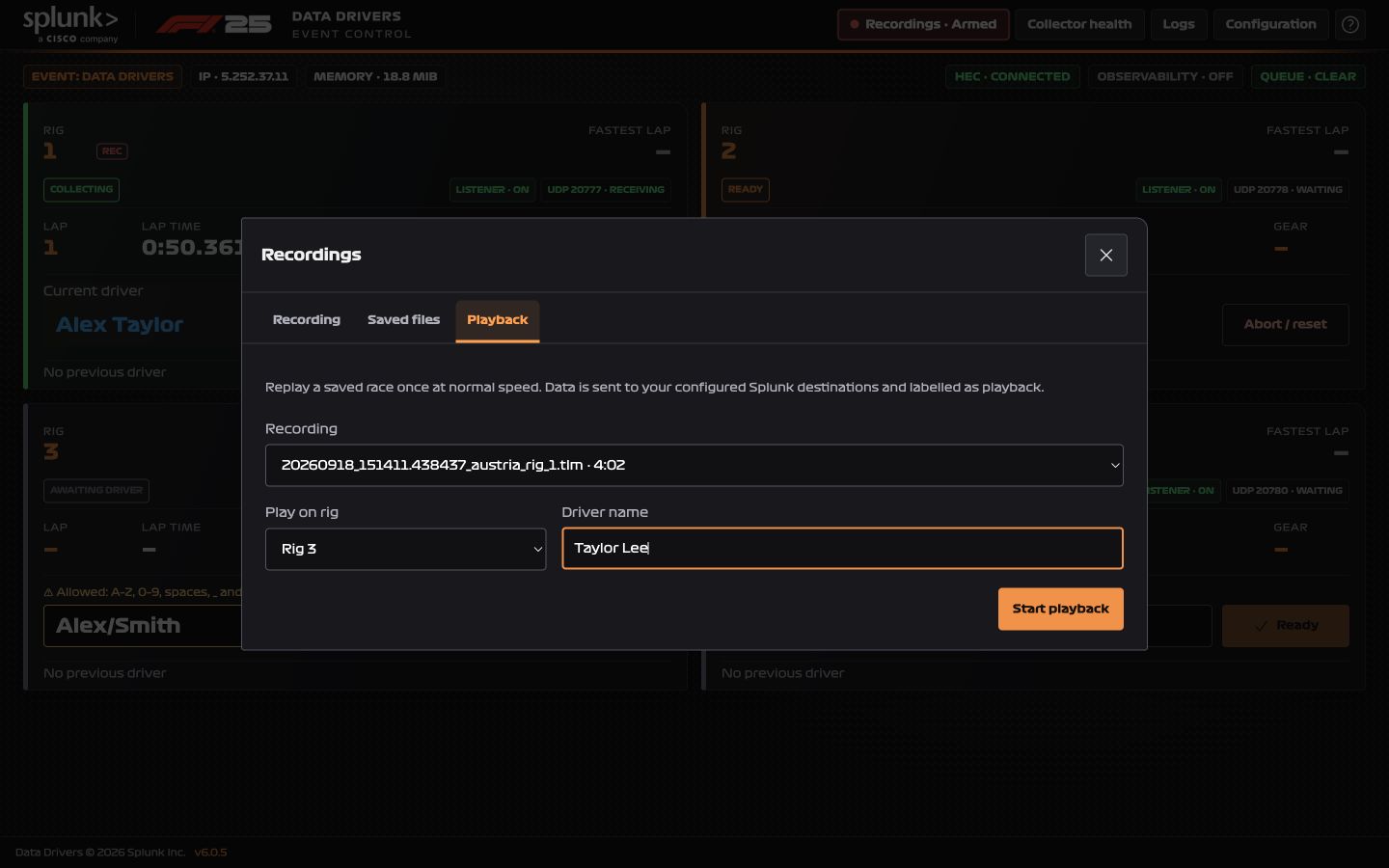Image resolution: width=1389 pixels, height=868 pixels.
Task: Click the Abort / reset button
Action: click(1285, 325)
